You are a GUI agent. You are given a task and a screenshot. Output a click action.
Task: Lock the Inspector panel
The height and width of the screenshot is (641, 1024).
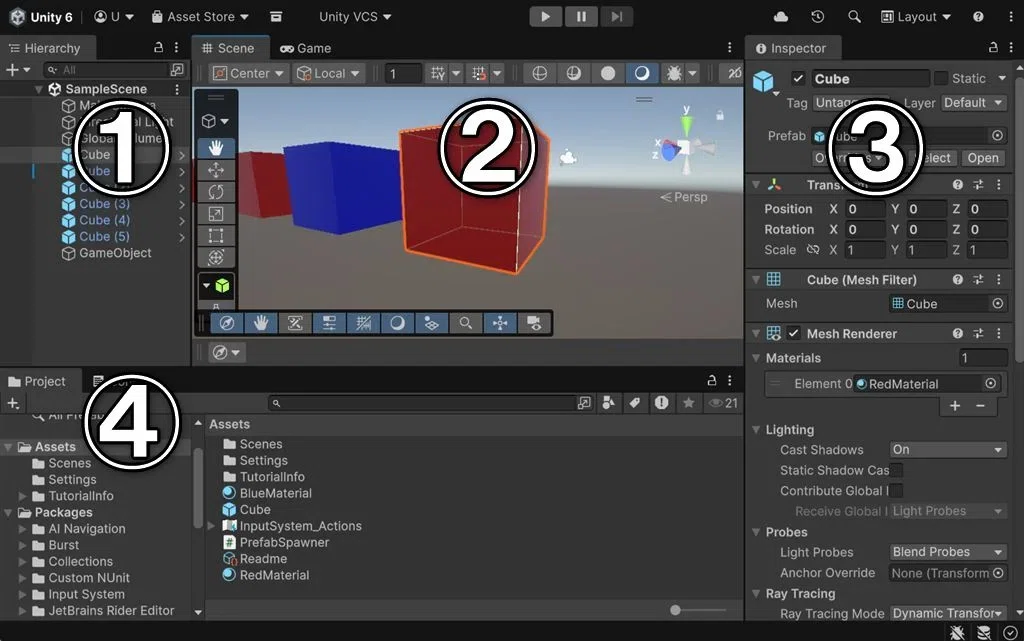click(x=993, y=47)
